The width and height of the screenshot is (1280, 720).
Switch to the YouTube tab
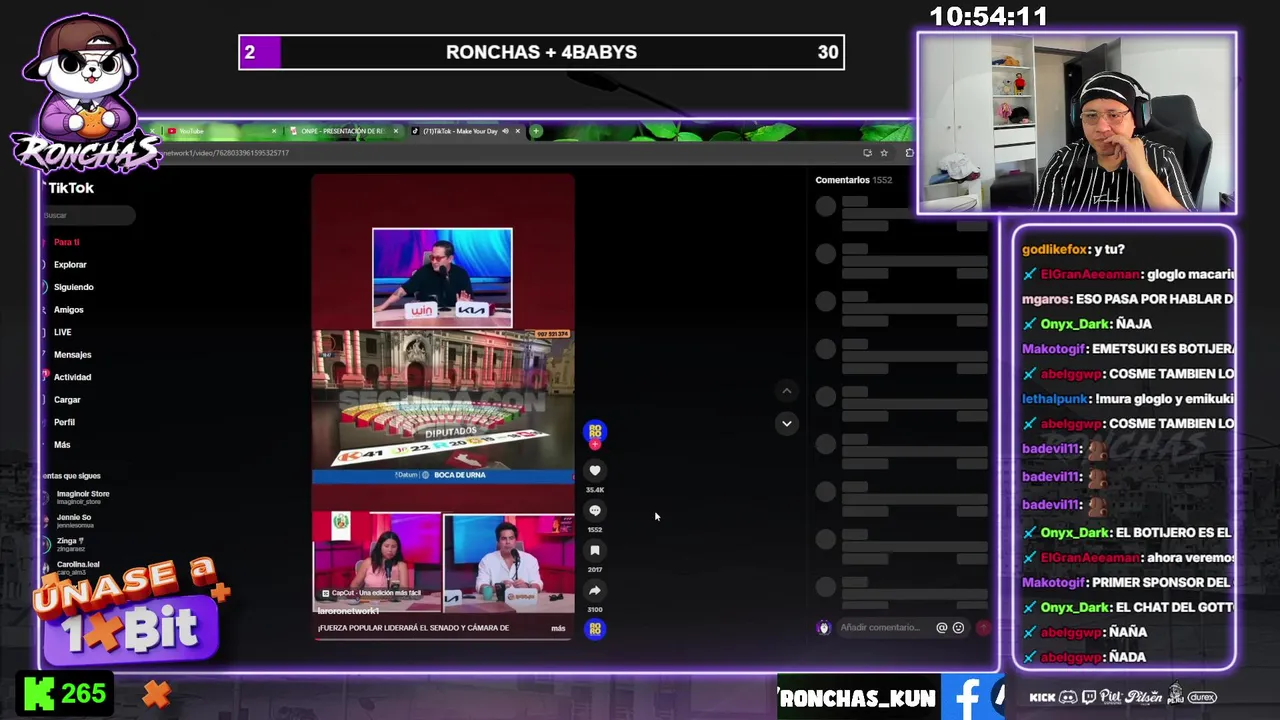[x=220, y=131]
